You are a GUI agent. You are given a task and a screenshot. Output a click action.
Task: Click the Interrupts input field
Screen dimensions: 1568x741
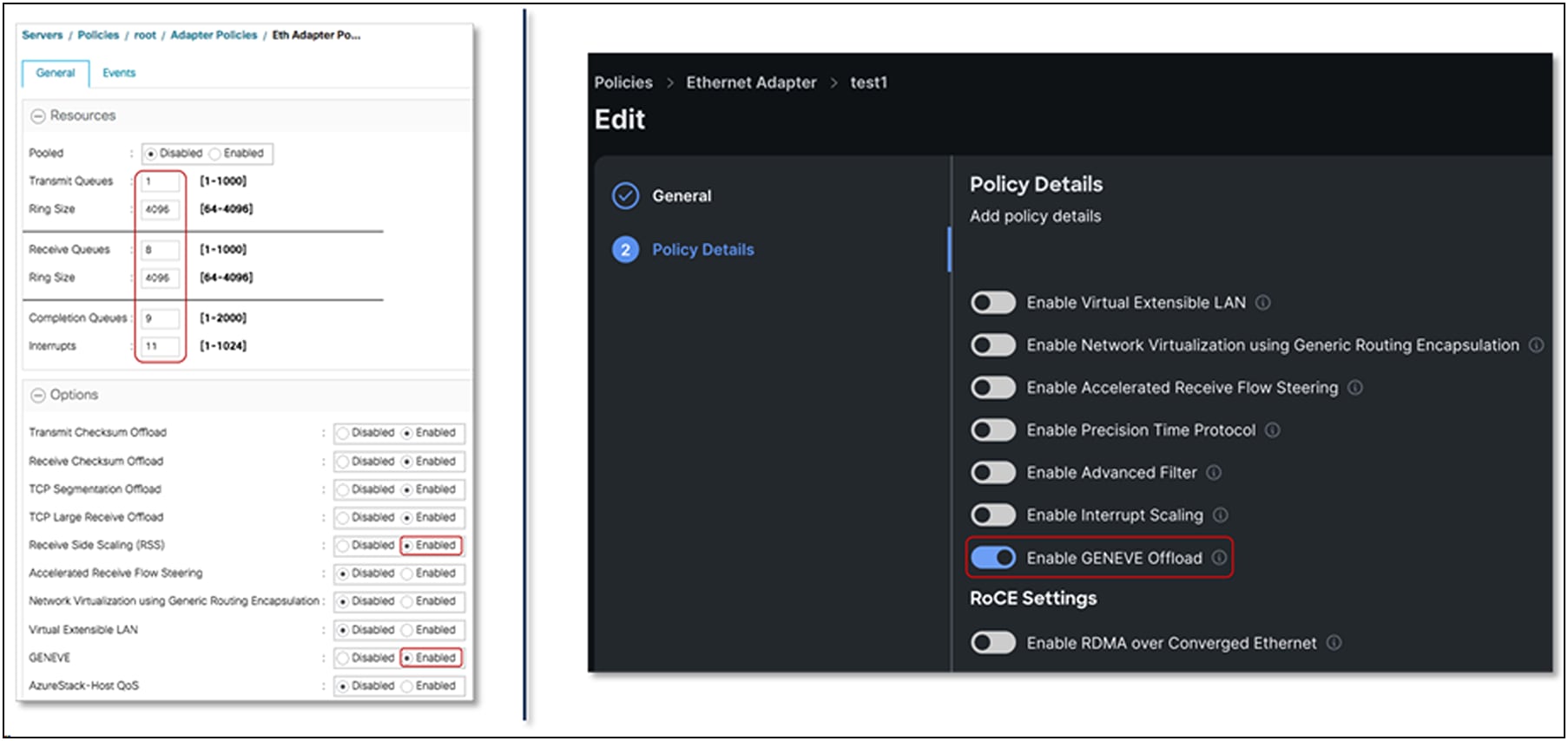click(x=161, y=346)
